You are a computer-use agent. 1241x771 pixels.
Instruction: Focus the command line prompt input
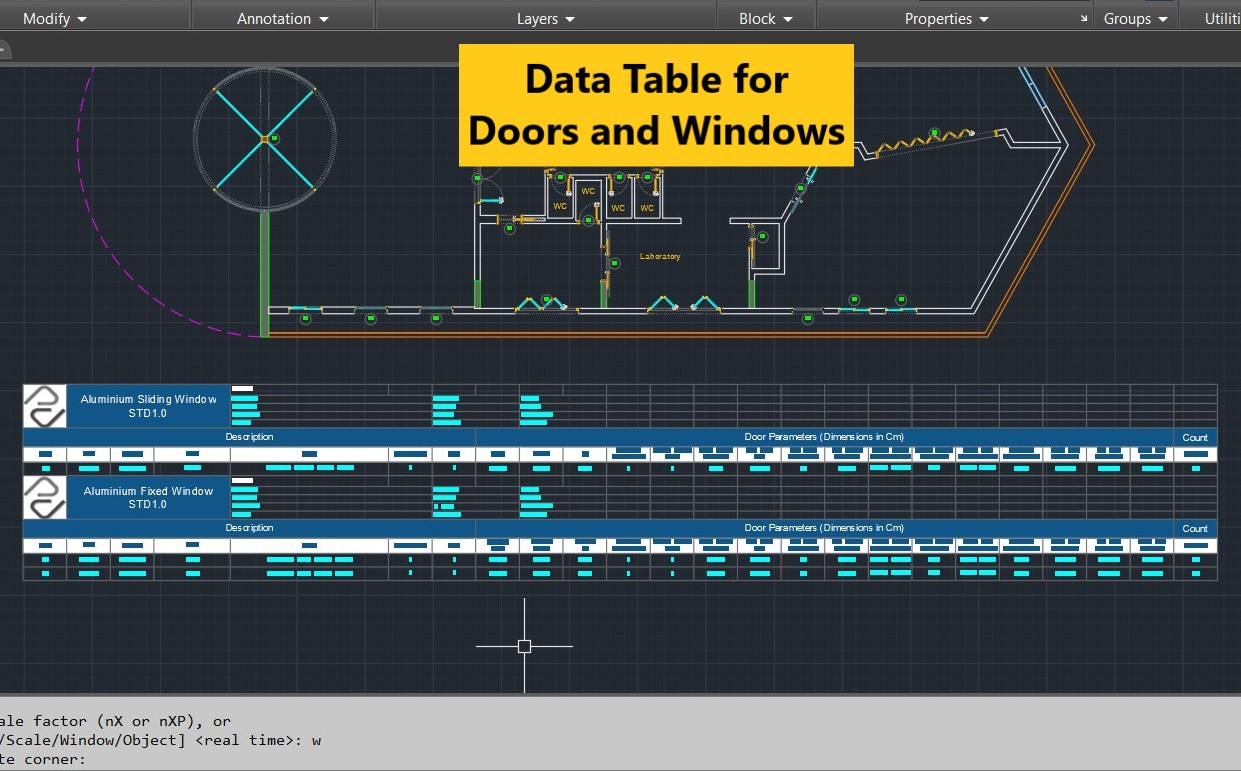point(620,759)
